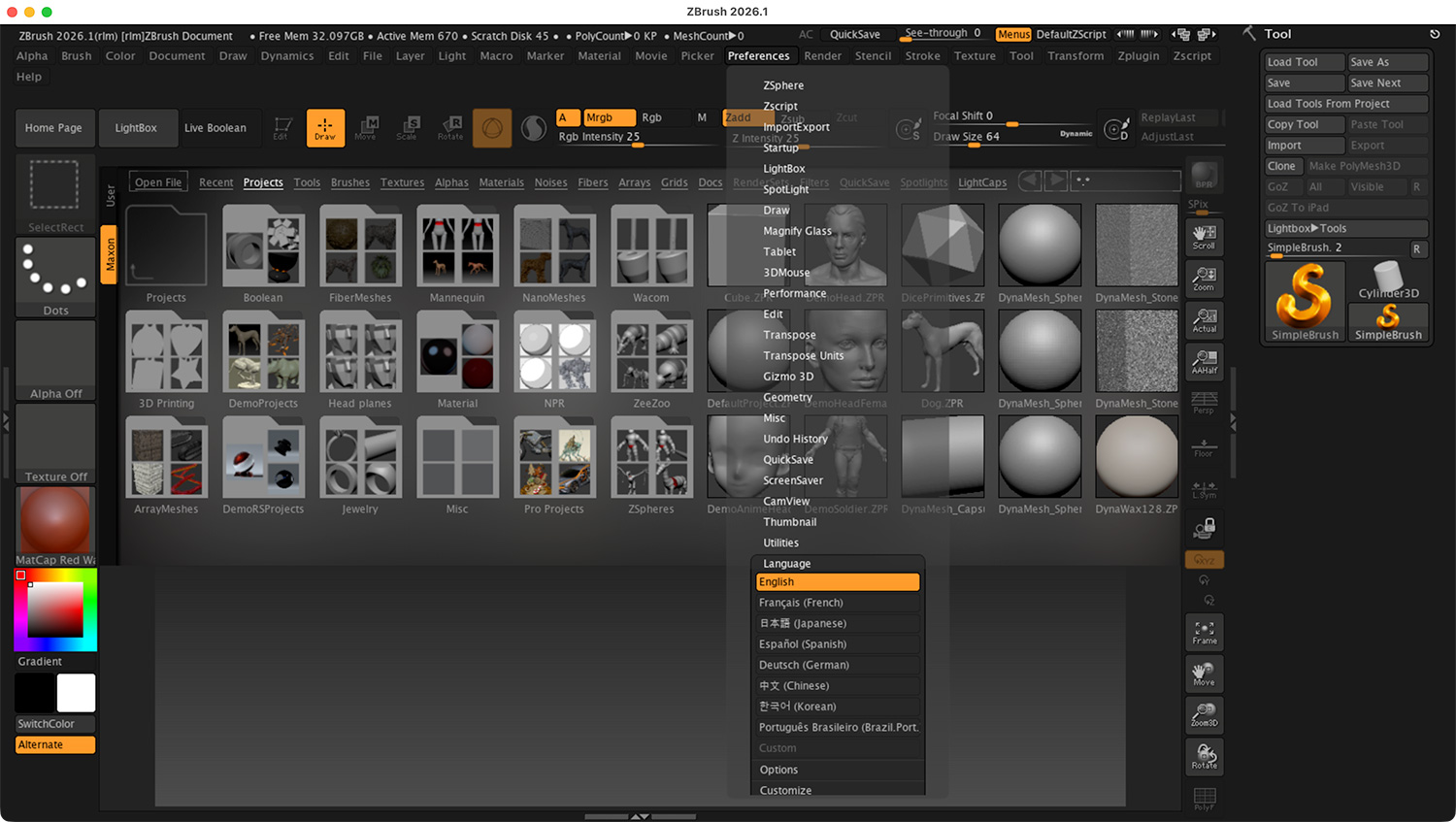Expand the Undo History preferences section
1456x822 pixels.
tap(795, 439)
